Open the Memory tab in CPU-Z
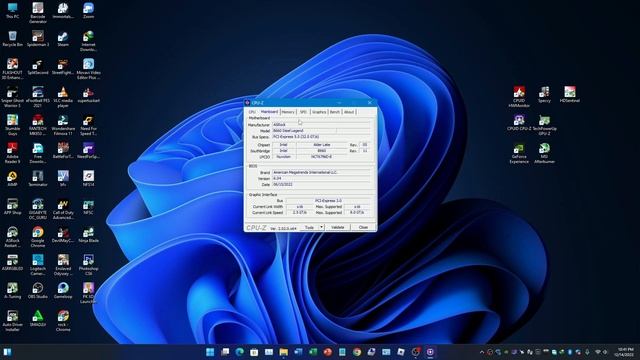The width and height of the screenshot is (640, 360). pyautogui.click(x=288, y=112)
